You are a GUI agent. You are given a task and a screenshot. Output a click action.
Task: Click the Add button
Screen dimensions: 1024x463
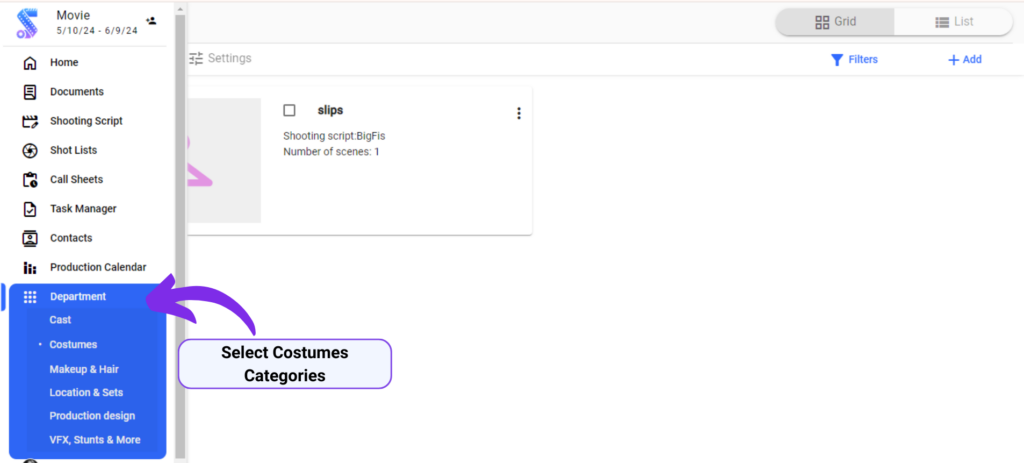965,60
